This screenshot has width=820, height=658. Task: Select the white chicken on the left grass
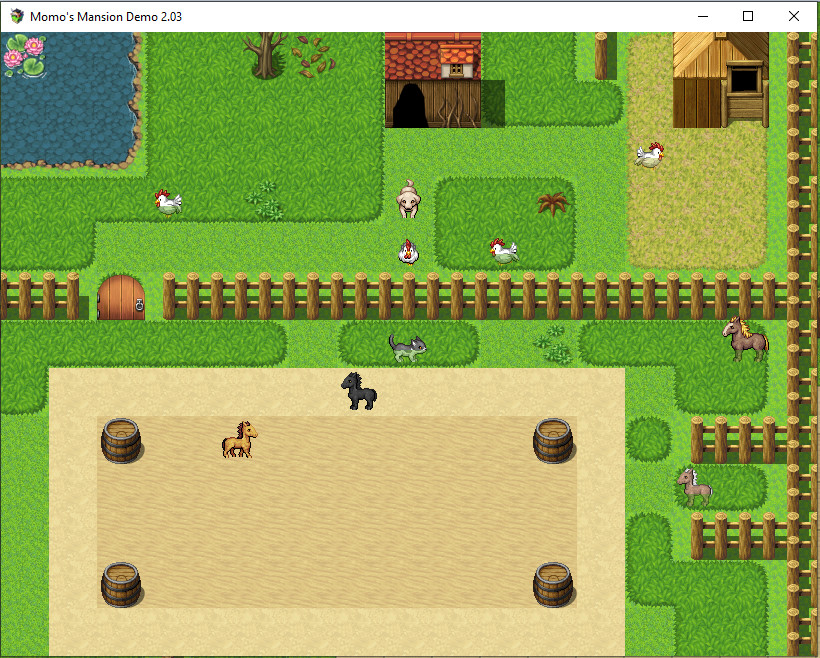(x=166, y=201)
